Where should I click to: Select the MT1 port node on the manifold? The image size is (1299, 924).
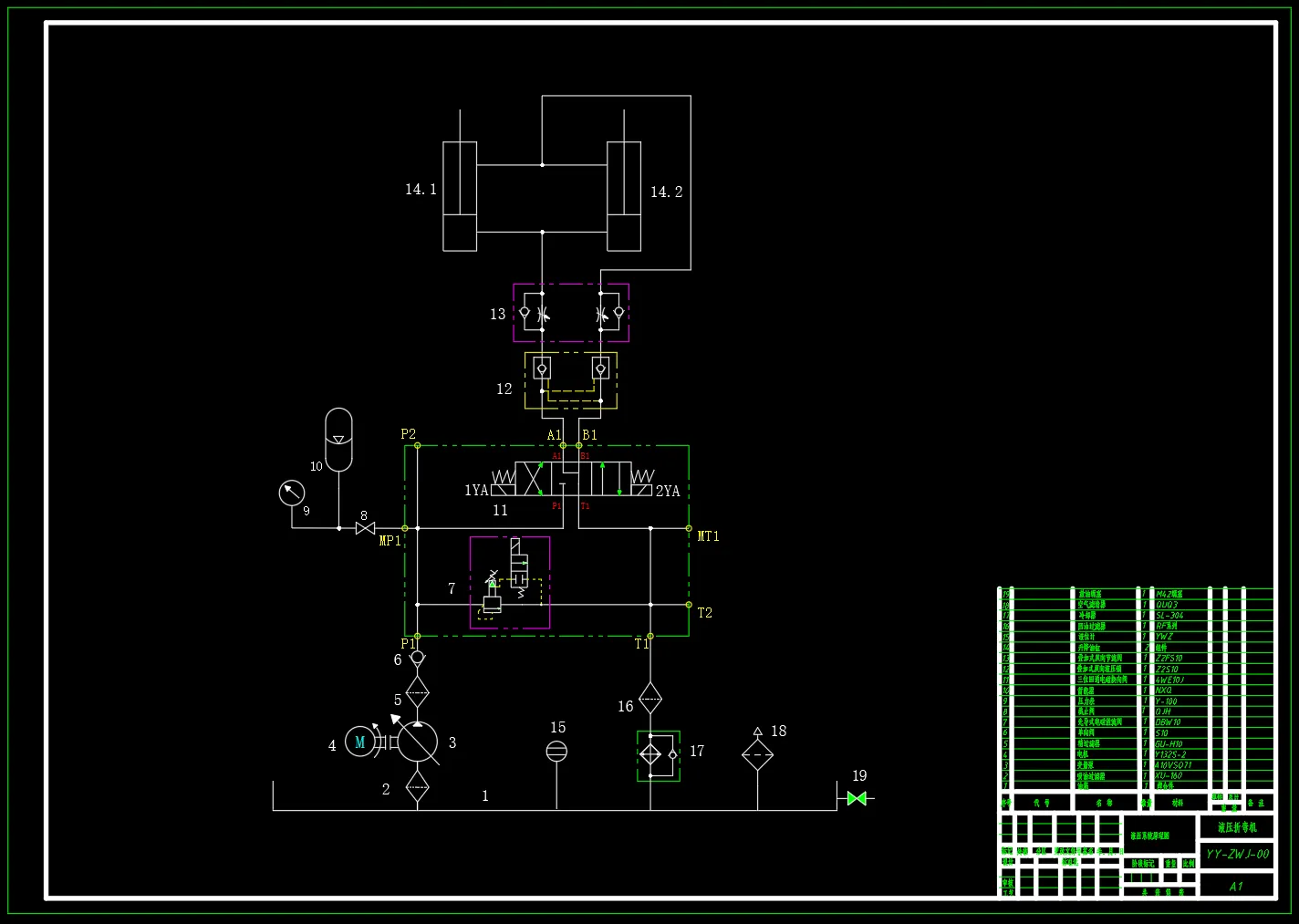(x=689, y=528)
